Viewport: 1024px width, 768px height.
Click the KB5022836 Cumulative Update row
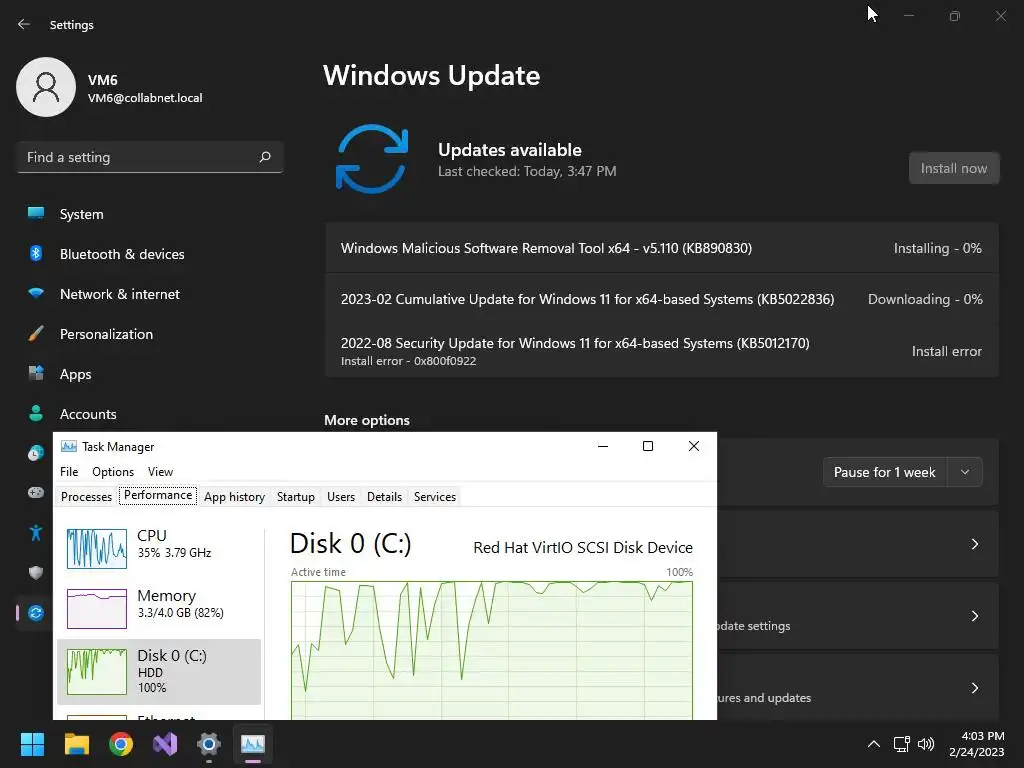tap(662, 299)
